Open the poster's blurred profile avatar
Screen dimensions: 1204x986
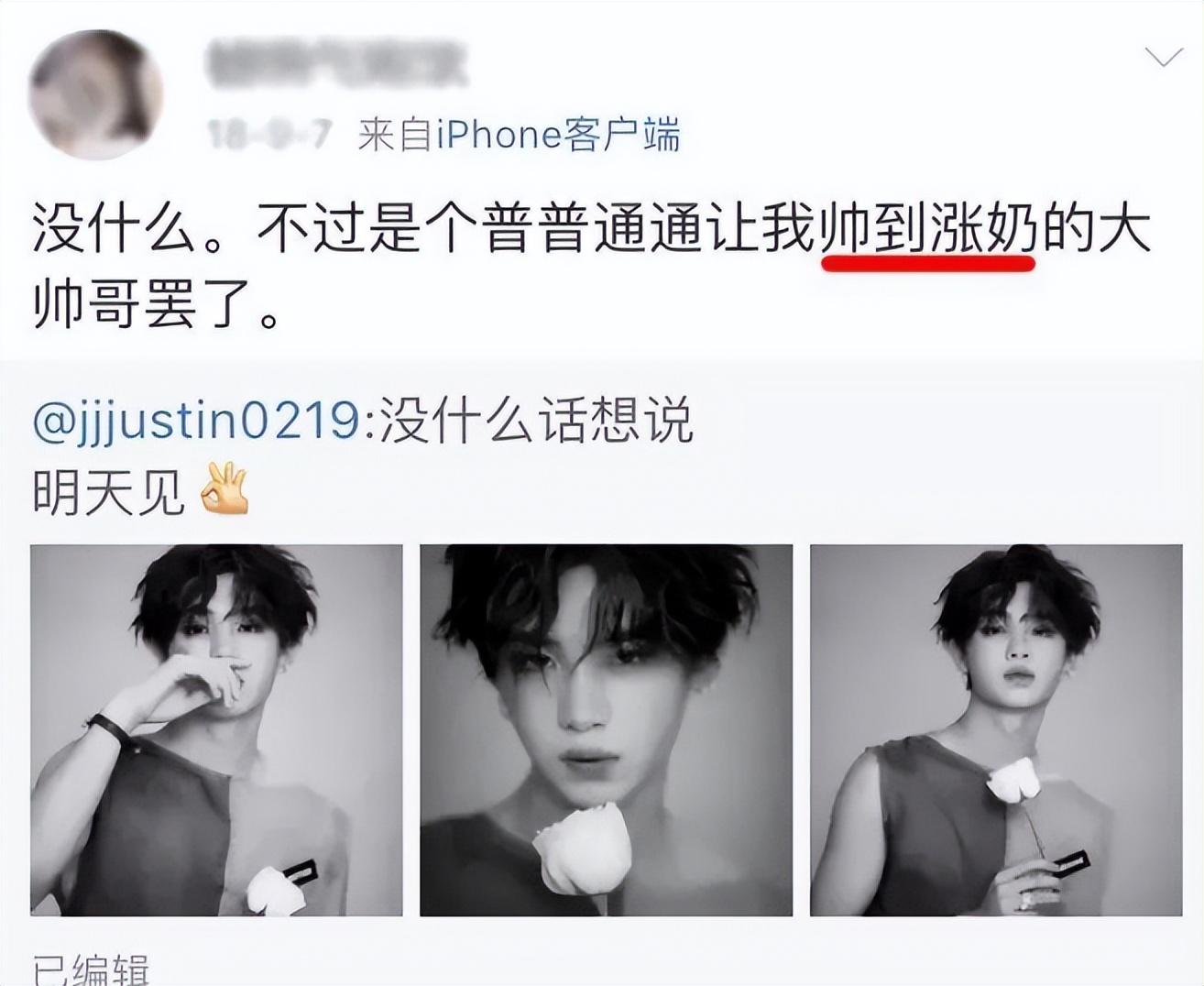(x=95, y=93)
